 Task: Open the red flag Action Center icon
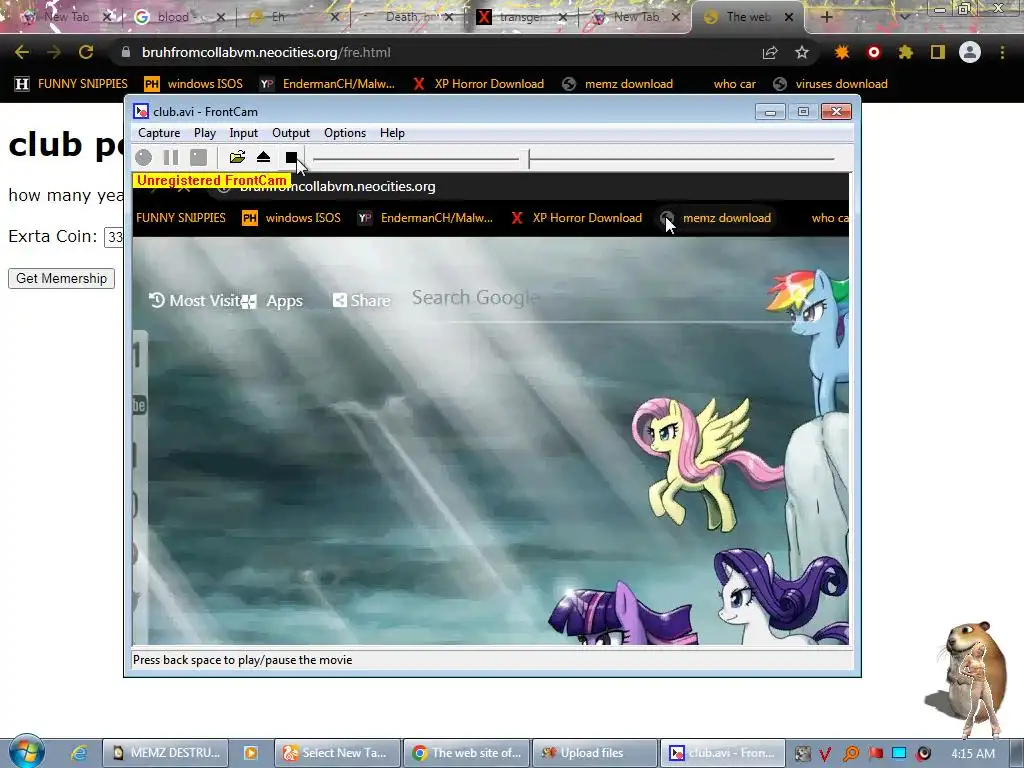[875, 754]
